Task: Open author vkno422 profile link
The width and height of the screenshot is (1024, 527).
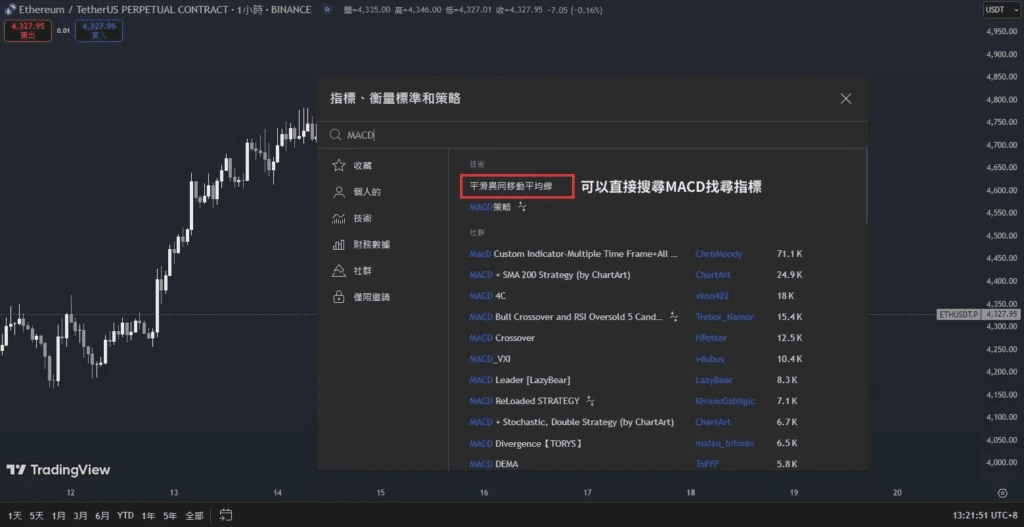Action: 712,296
